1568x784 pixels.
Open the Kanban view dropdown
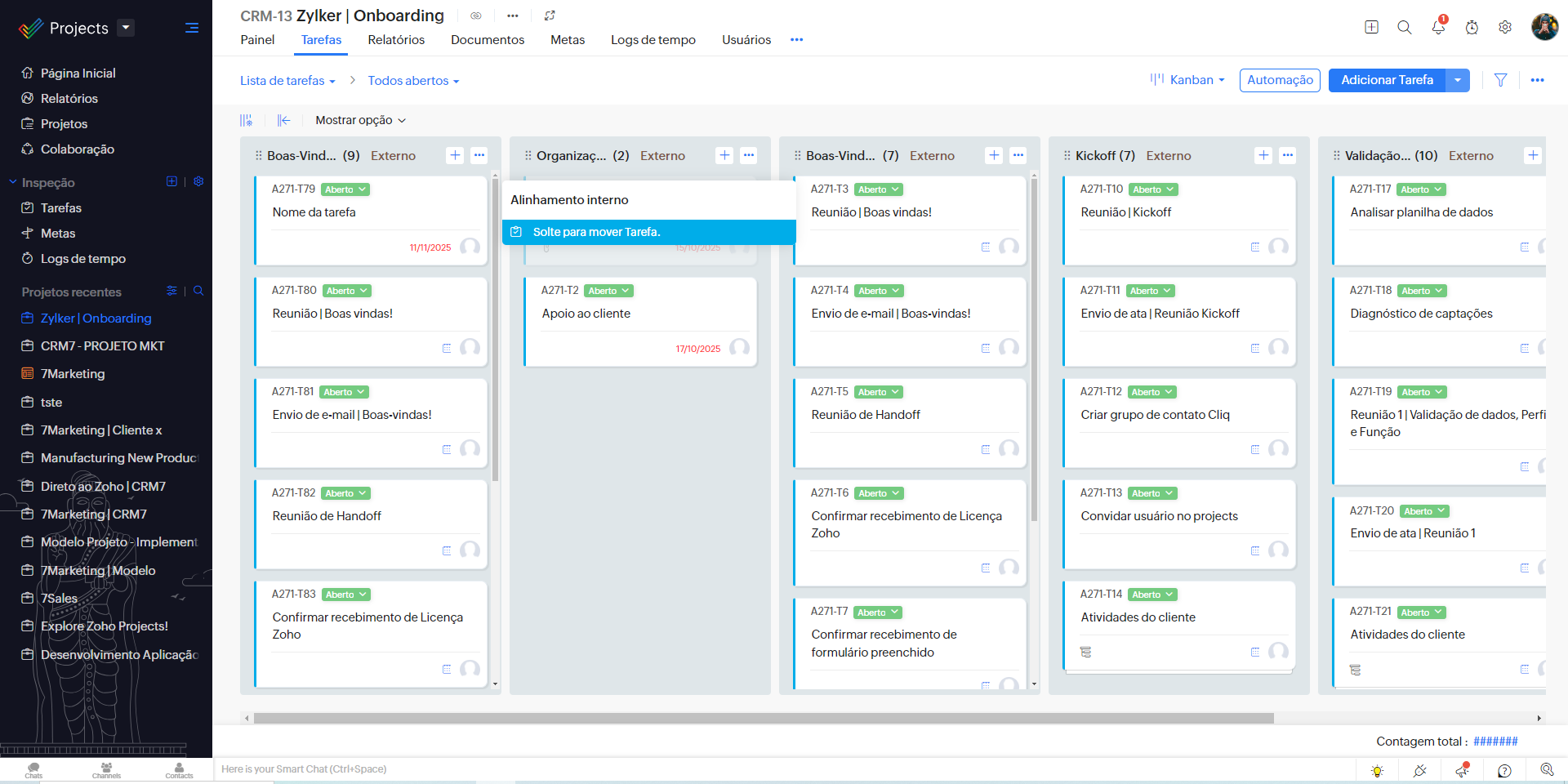tap(1188, 80)
